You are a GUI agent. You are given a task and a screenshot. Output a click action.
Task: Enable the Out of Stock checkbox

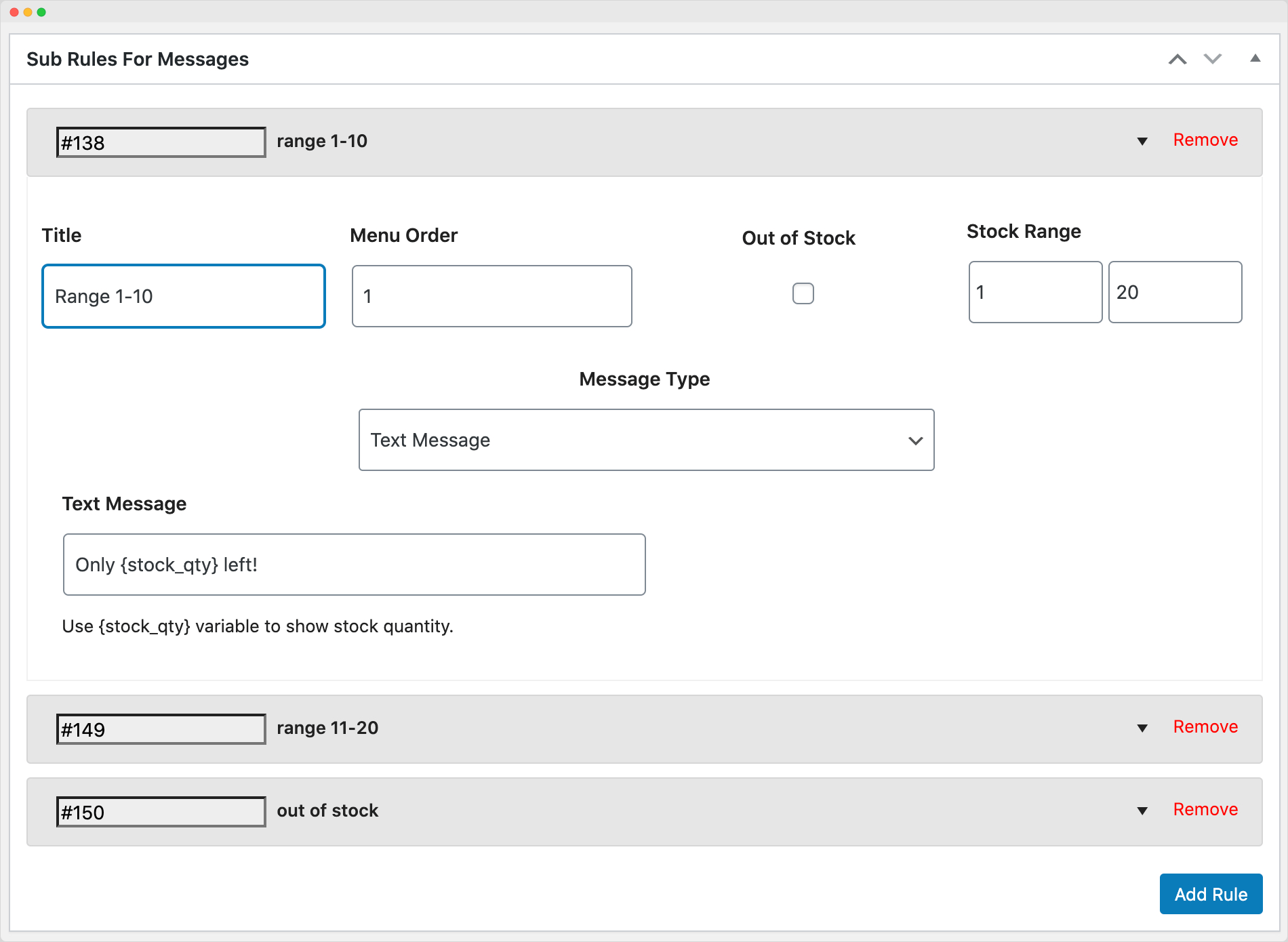point(803,293)
